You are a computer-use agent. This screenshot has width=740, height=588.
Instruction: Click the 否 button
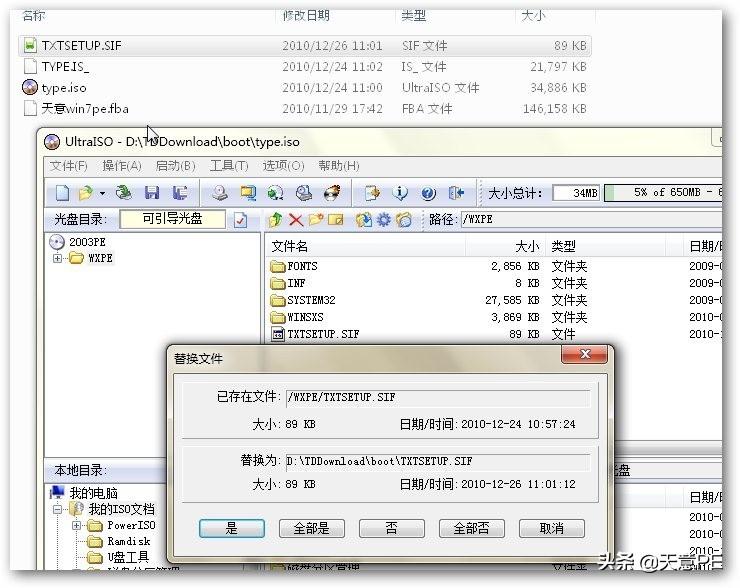point(392,528)
